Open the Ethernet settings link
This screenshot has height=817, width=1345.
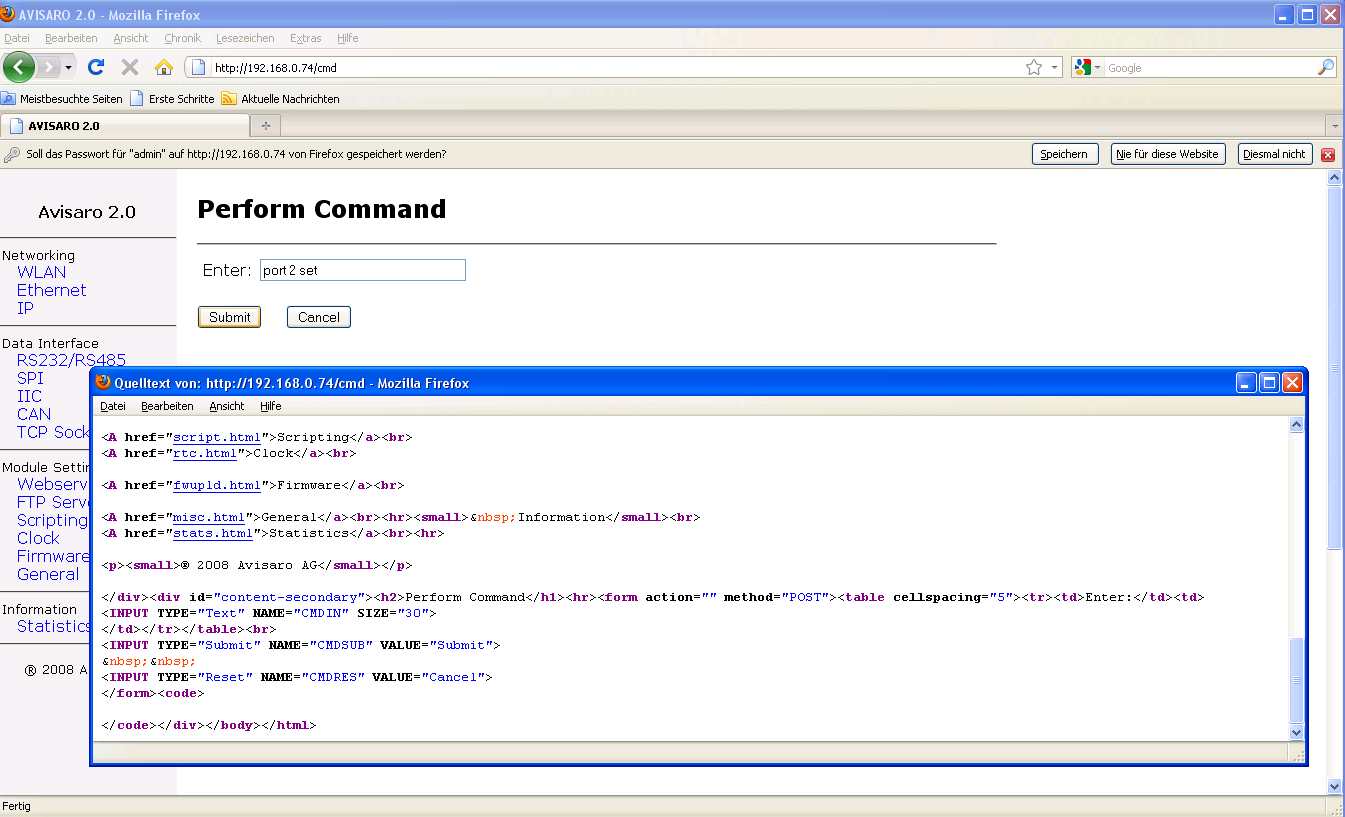(x=52, y=290)
